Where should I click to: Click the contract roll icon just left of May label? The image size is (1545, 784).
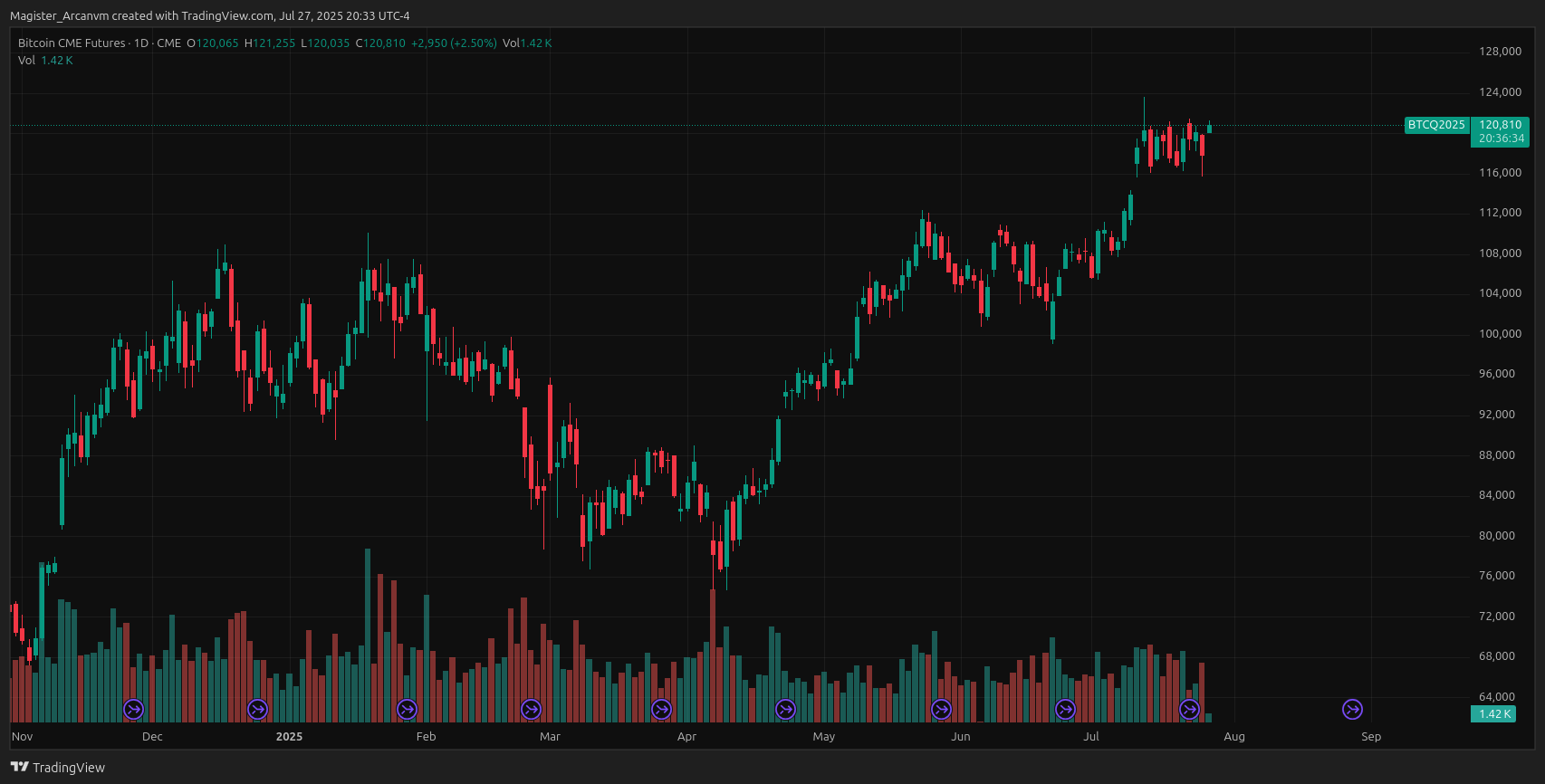click(x=786, y=710)
